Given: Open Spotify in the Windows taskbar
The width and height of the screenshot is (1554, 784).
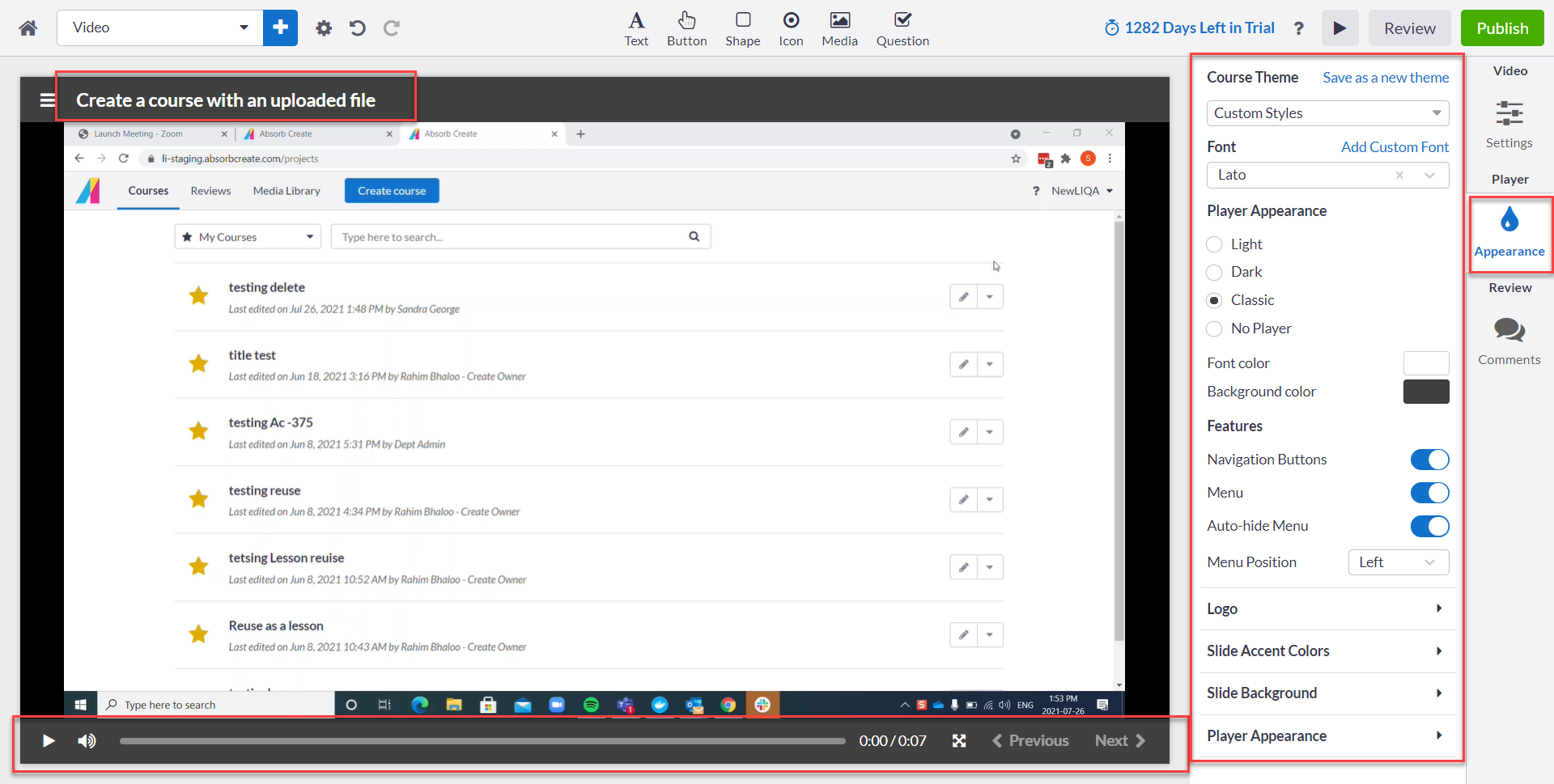Looking at the screenshot, I should click(x=591, y=705).
